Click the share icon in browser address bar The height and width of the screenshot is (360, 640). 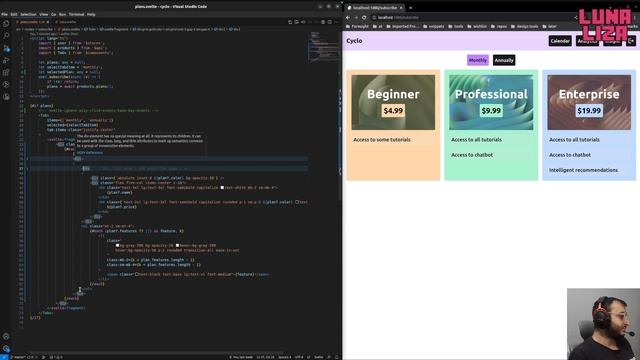pos(576,18)
